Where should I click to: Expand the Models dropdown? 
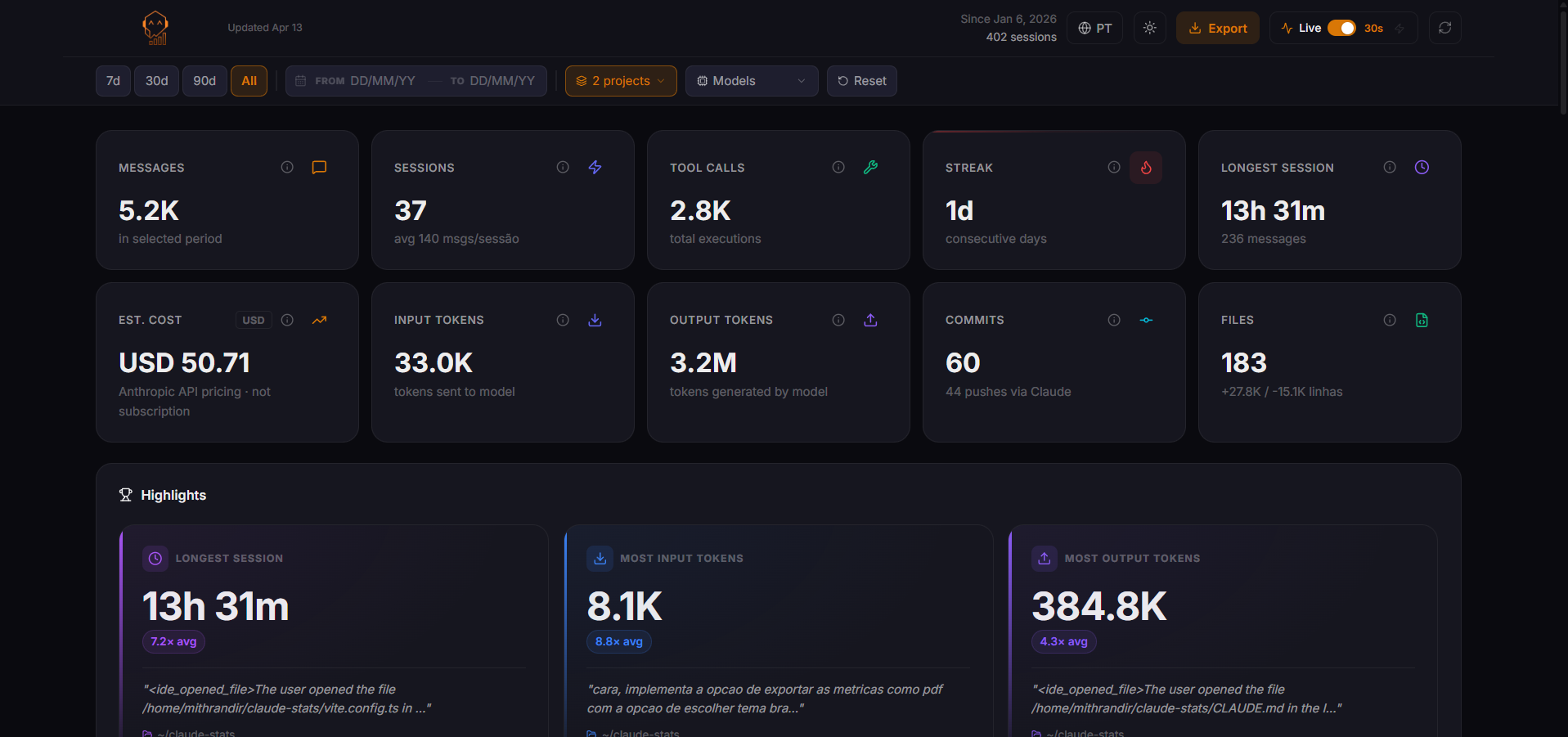(751, 80)
